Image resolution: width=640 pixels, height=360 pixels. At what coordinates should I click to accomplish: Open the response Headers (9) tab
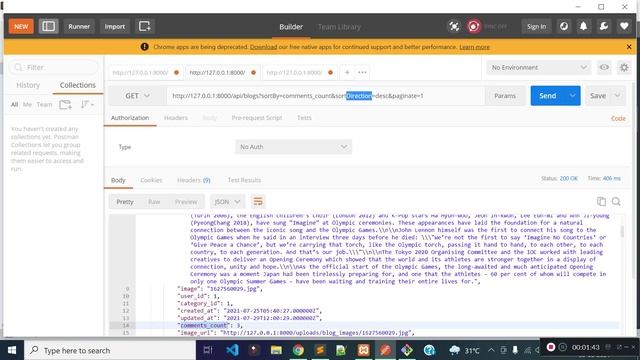pos(193,180)
